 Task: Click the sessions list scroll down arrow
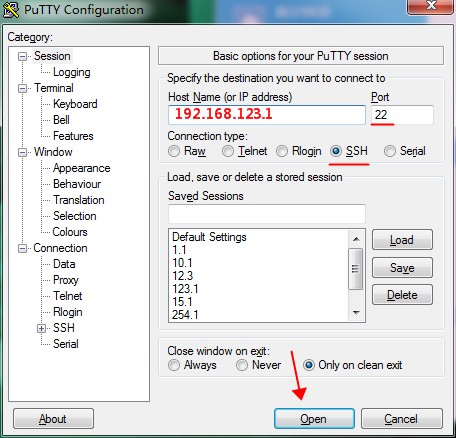356,313
